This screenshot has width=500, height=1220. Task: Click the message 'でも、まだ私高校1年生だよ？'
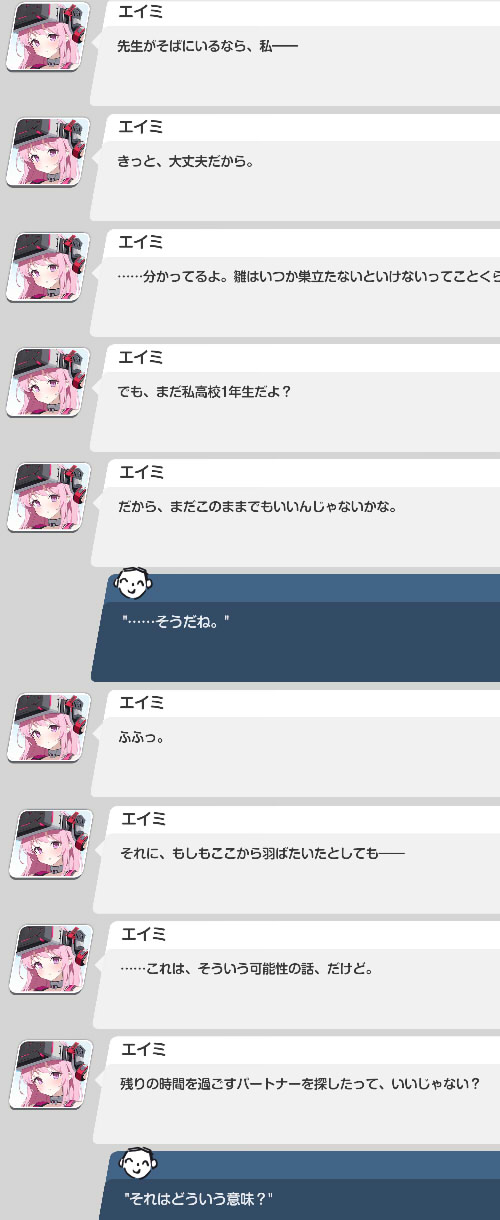(x=204, y=391)
